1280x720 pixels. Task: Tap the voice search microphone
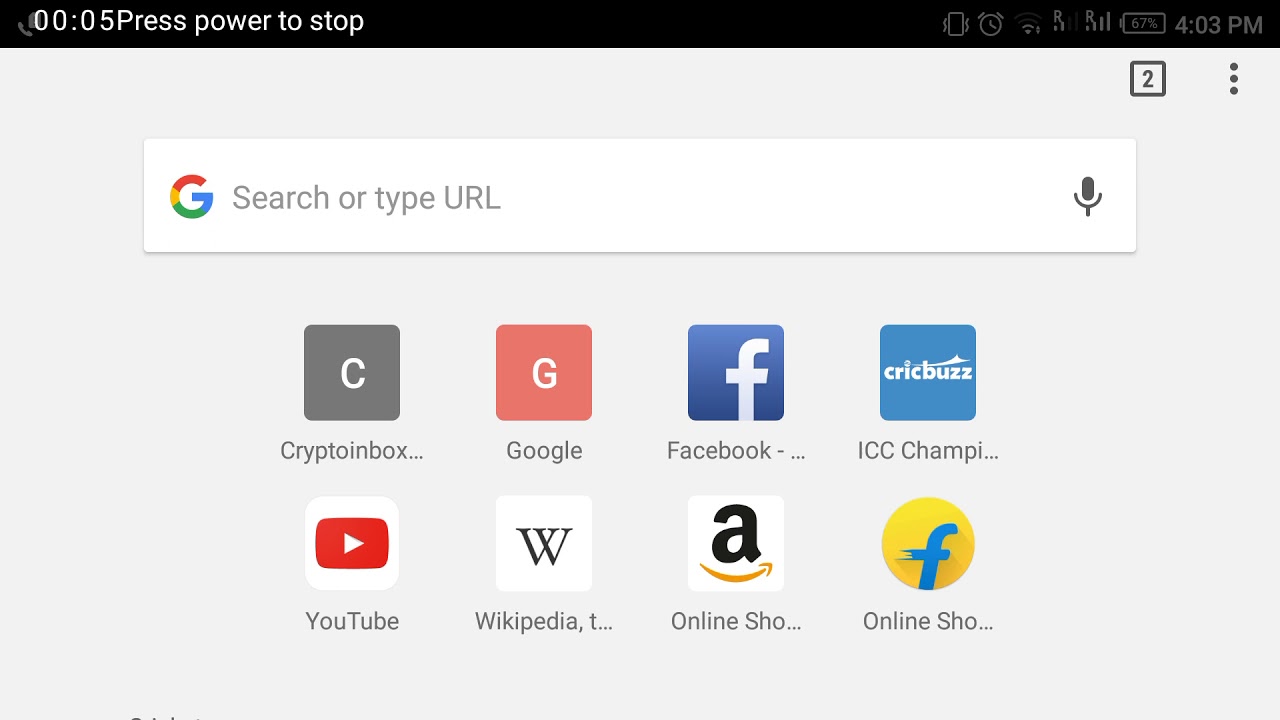(1087, 197)
